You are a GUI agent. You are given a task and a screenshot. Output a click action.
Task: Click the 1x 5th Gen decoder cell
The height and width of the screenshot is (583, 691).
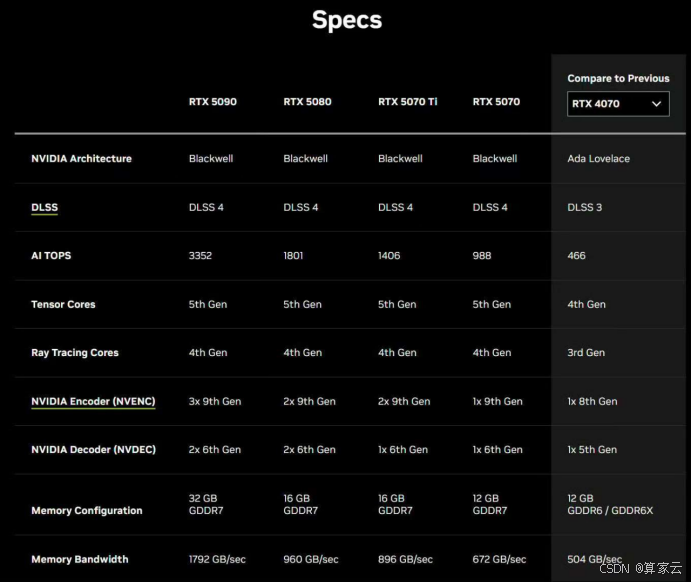click(x=592, y=450)
